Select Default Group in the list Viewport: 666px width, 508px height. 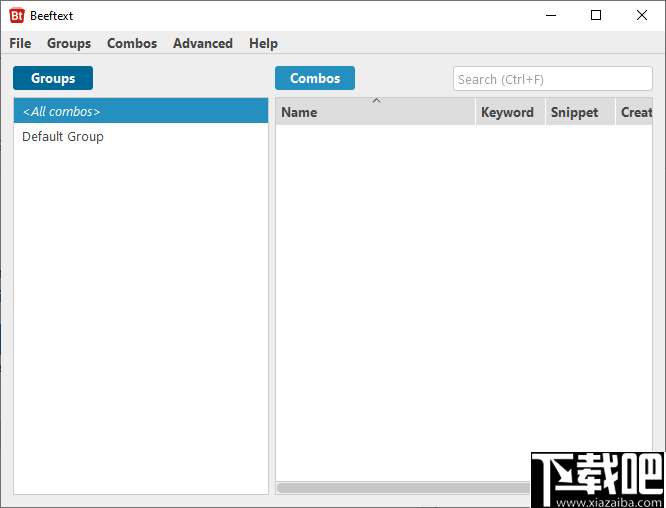(x=141, y=136)
